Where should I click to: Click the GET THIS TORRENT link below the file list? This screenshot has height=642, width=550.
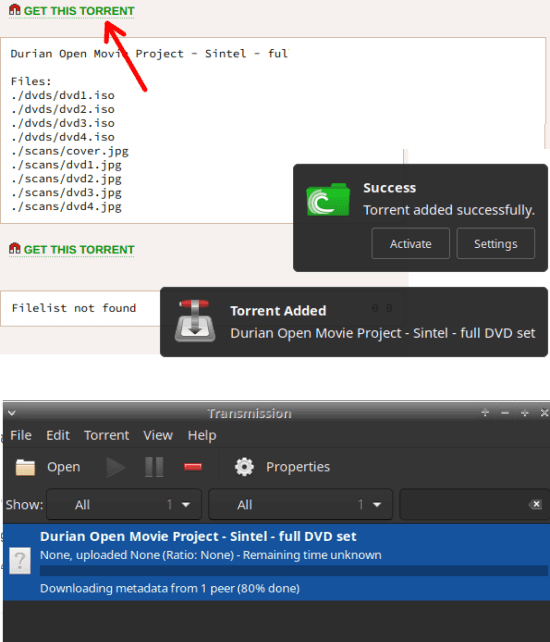(79, 249)
